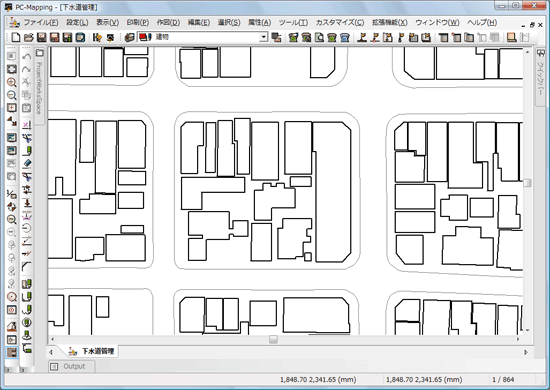This screenshot has height=390, width=550.
Task: Open the 選択(S) menu
Action: [229, 22]
